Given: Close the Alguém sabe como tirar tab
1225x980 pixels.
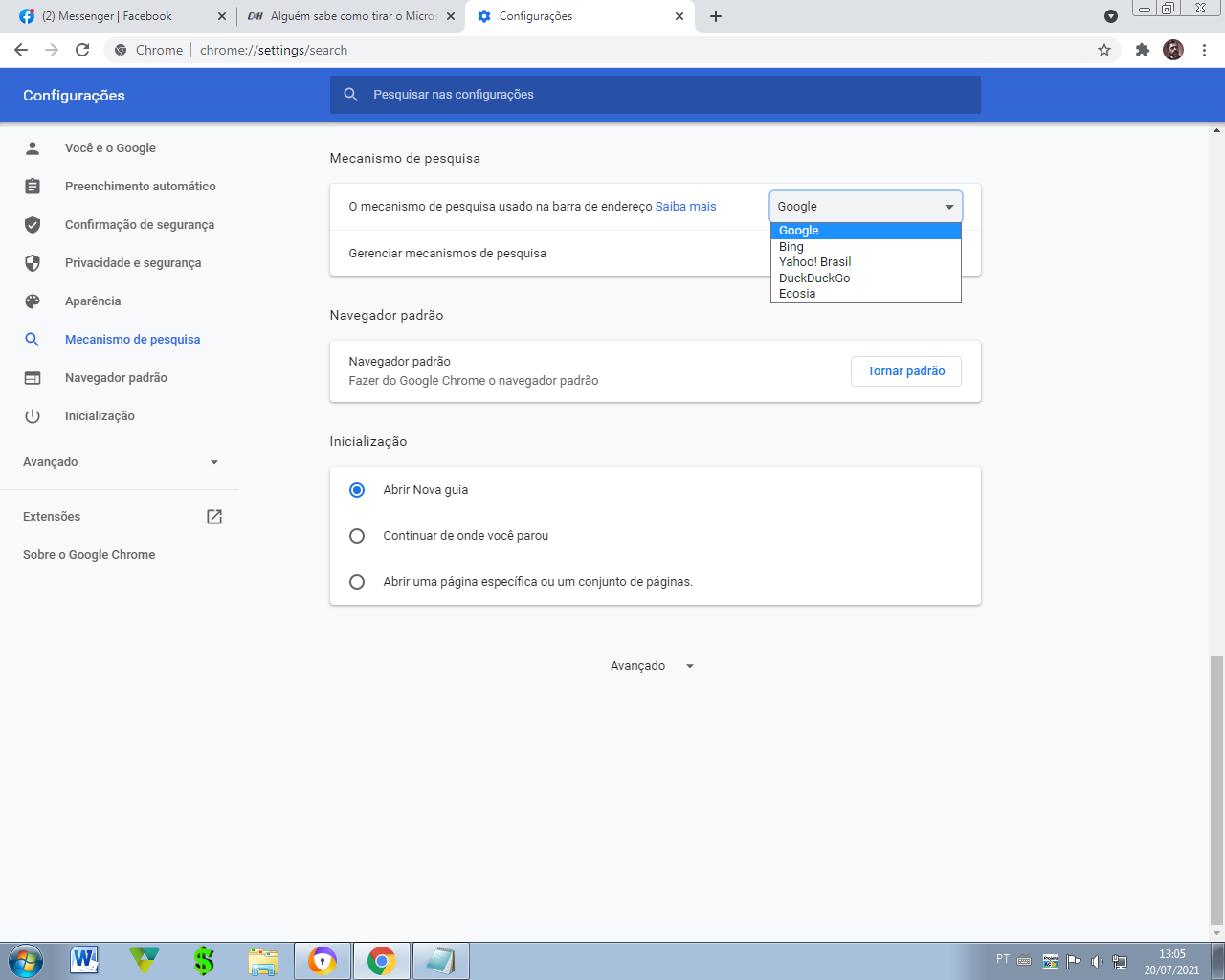Looking at the screenshot, I should [451, 16].
